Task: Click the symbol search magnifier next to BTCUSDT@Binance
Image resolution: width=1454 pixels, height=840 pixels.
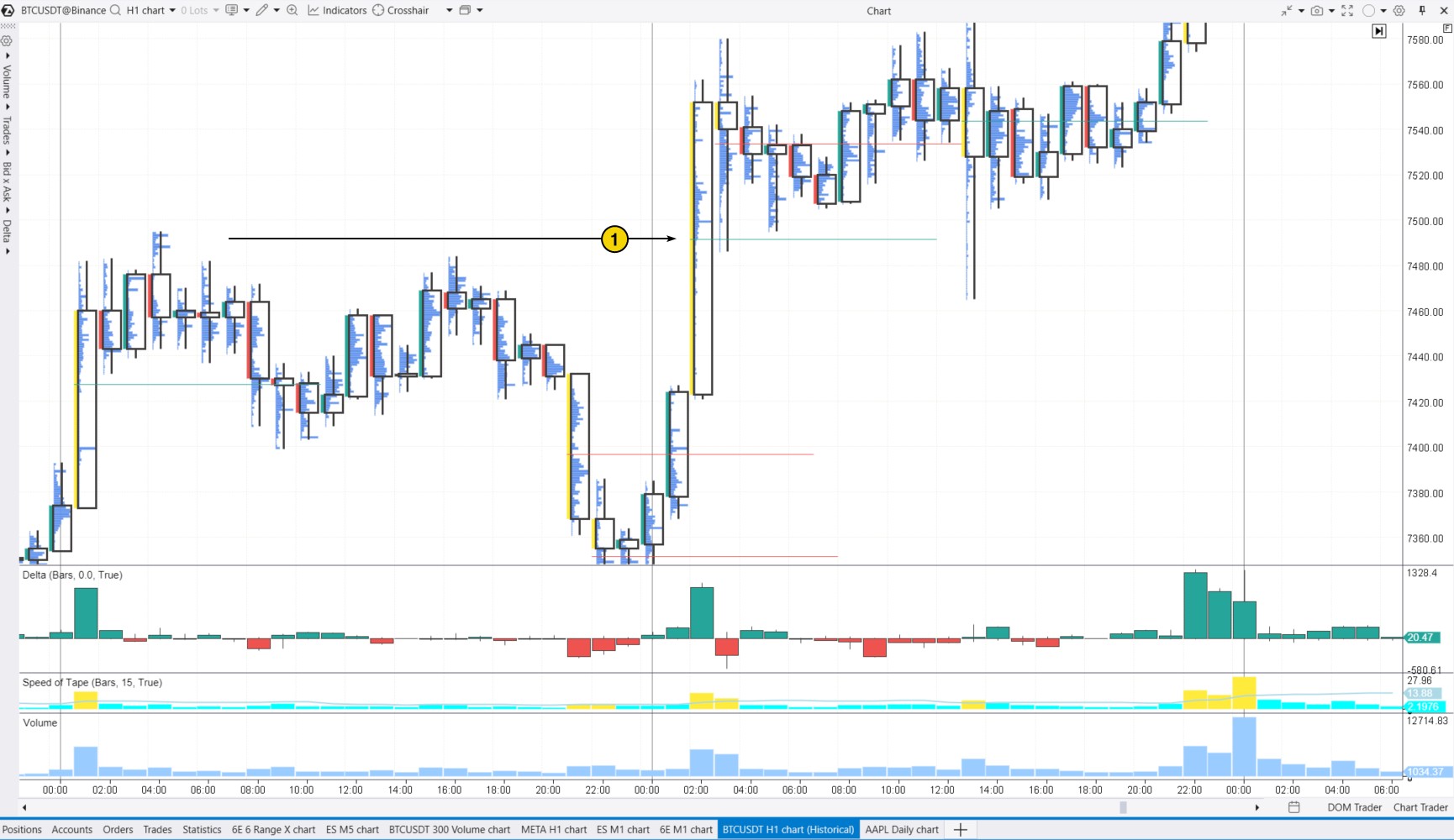Action: point(115,10)
